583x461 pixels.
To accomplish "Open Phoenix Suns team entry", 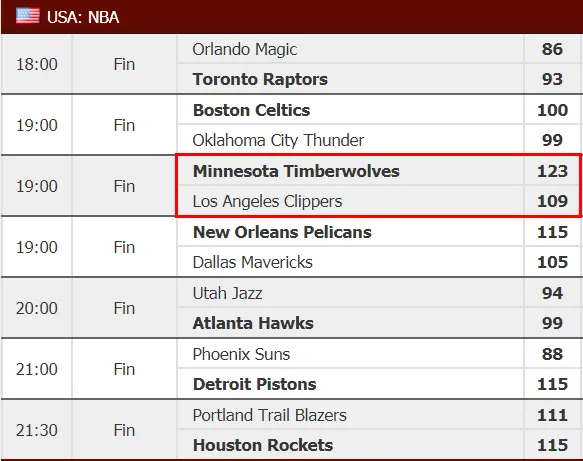I will point(241,354).
